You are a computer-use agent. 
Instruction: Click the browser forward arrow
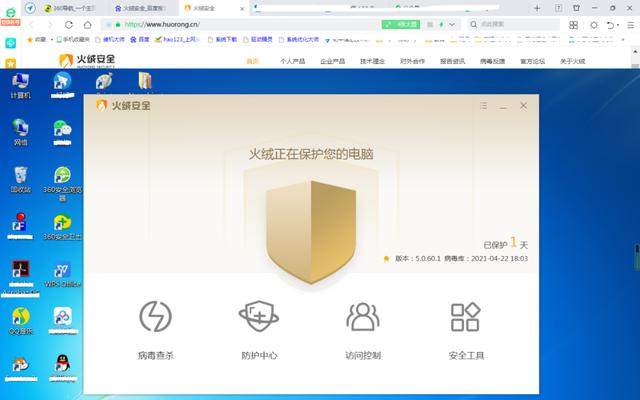(50, 24)
